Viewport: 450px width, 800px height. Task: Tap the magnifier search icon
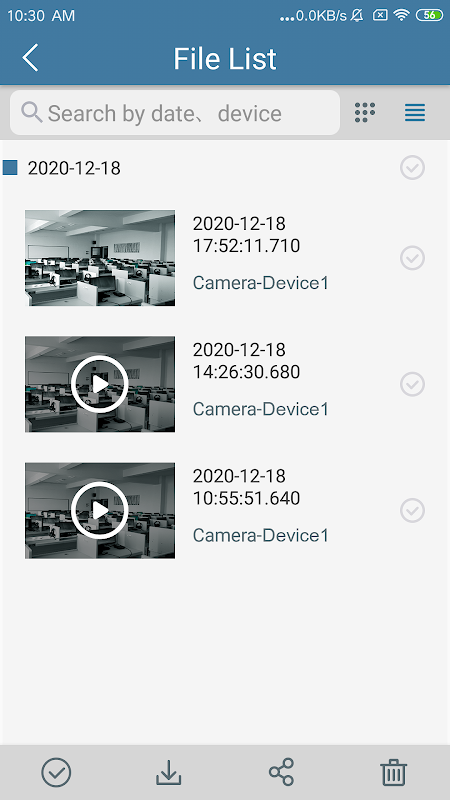click(32, 112)
